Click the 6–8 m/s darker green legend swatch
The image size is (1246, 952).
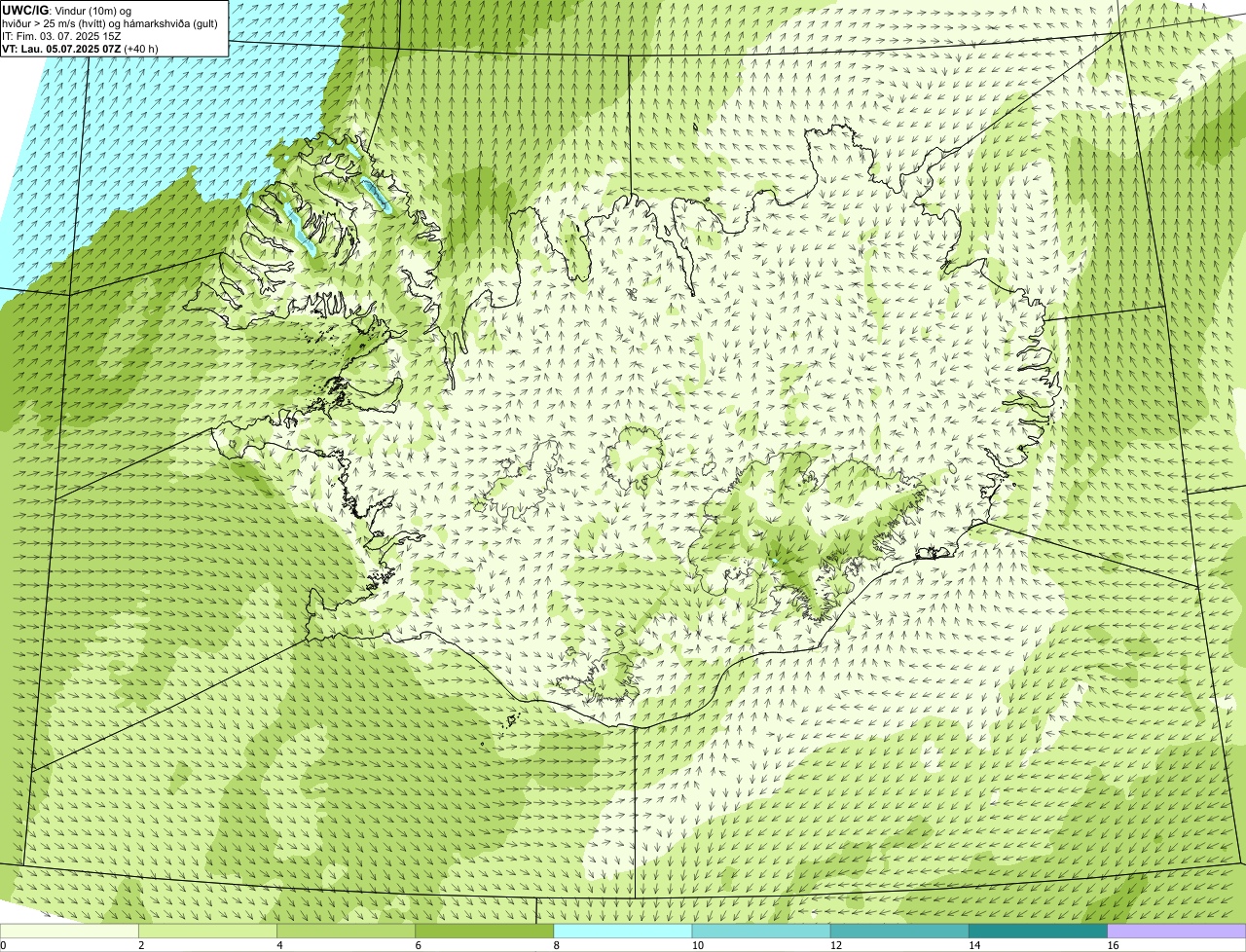[x=485, y=931]
